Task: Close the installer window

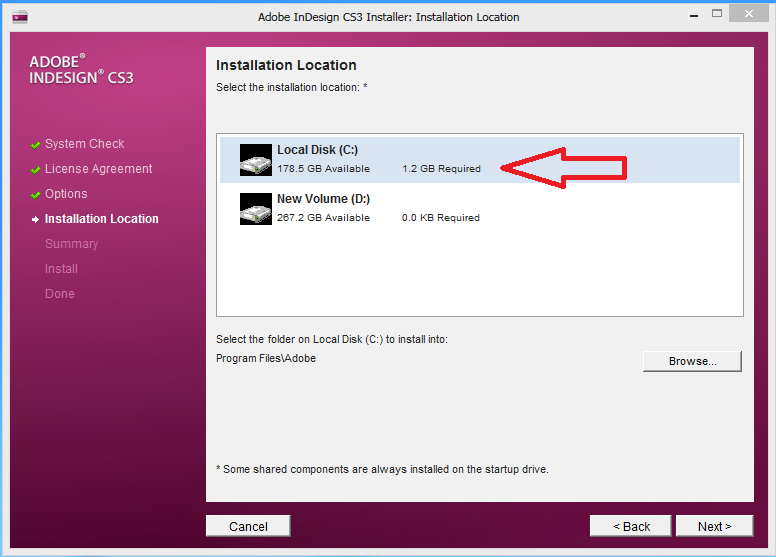Action: point(749,14)
